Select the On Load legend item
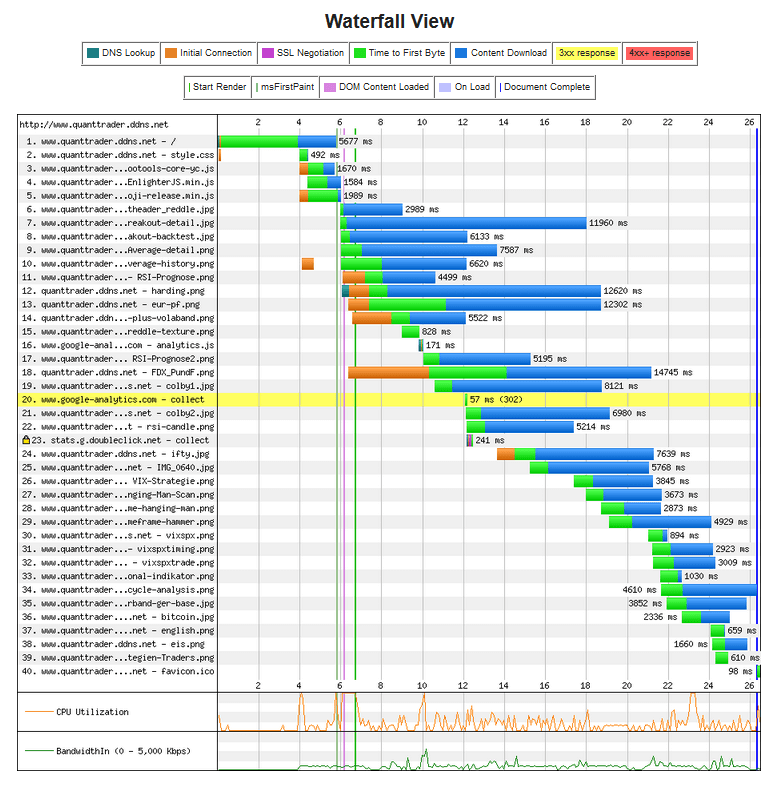This screenshot has height=787, width=769. 466,87
